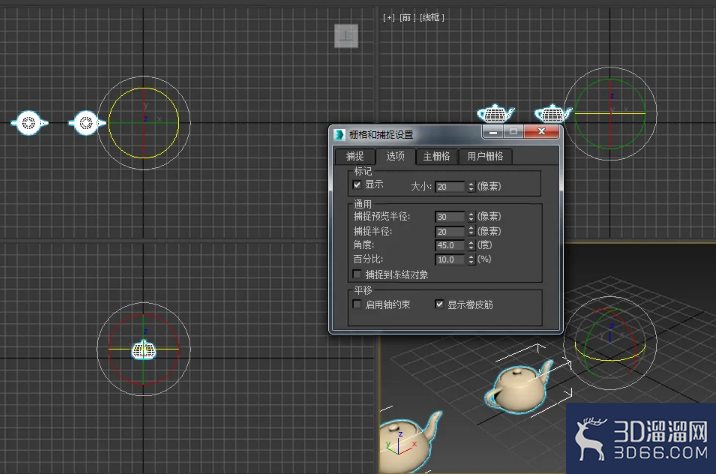Toggle the 显示 marker checkbox
716x474 pixels.
[357, 185]
